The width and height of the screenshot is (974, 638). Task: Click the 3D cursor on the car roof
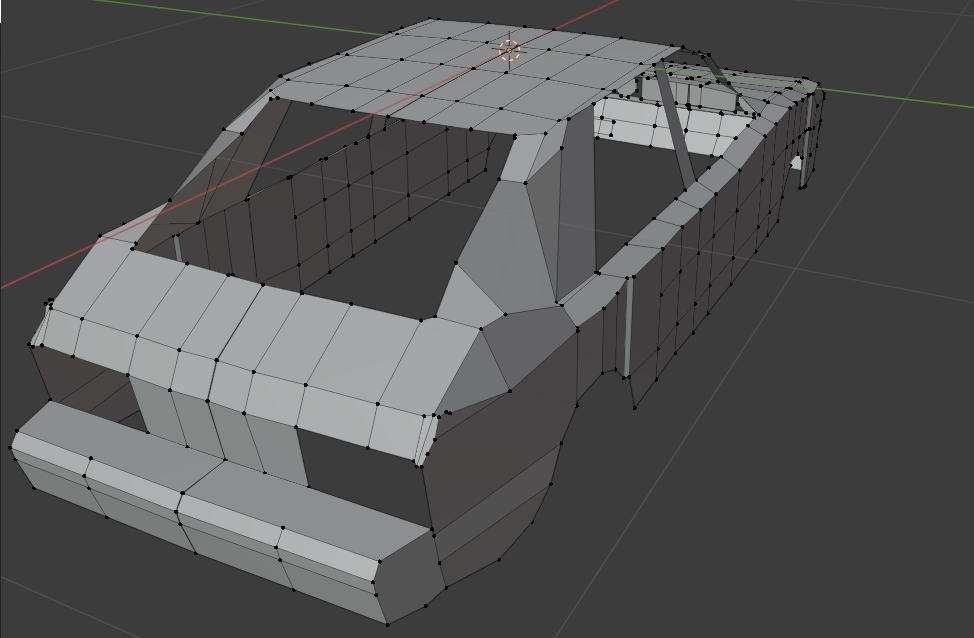(x=509, y=50)
